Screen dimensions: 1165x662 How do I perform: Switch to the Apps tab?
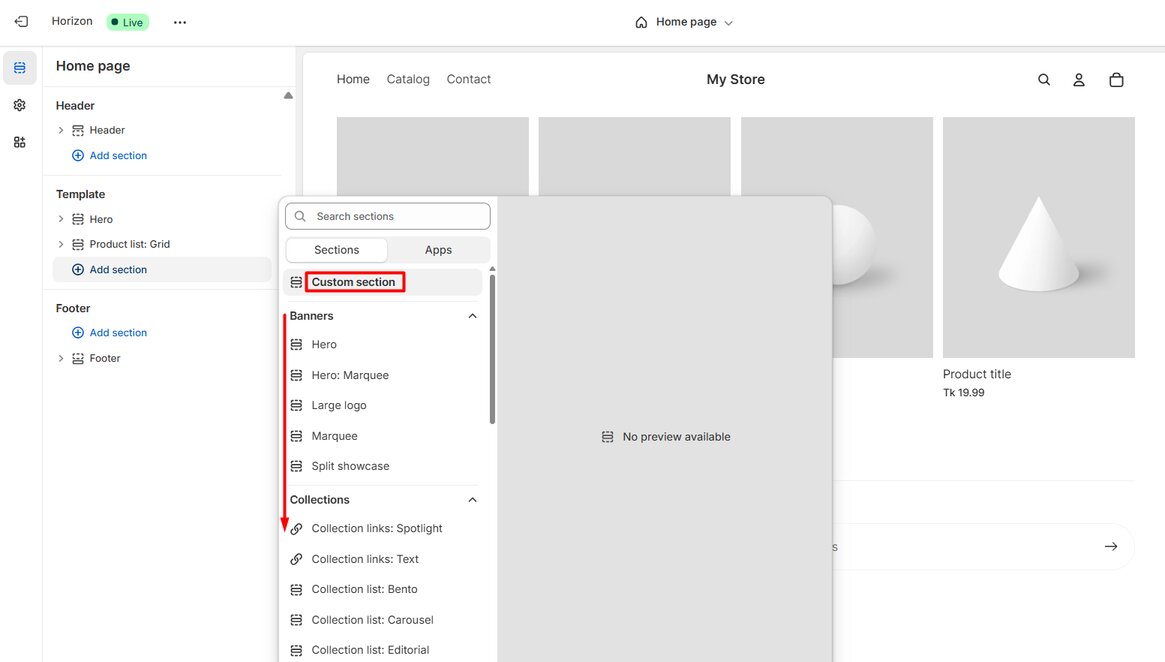pos(438,250)
